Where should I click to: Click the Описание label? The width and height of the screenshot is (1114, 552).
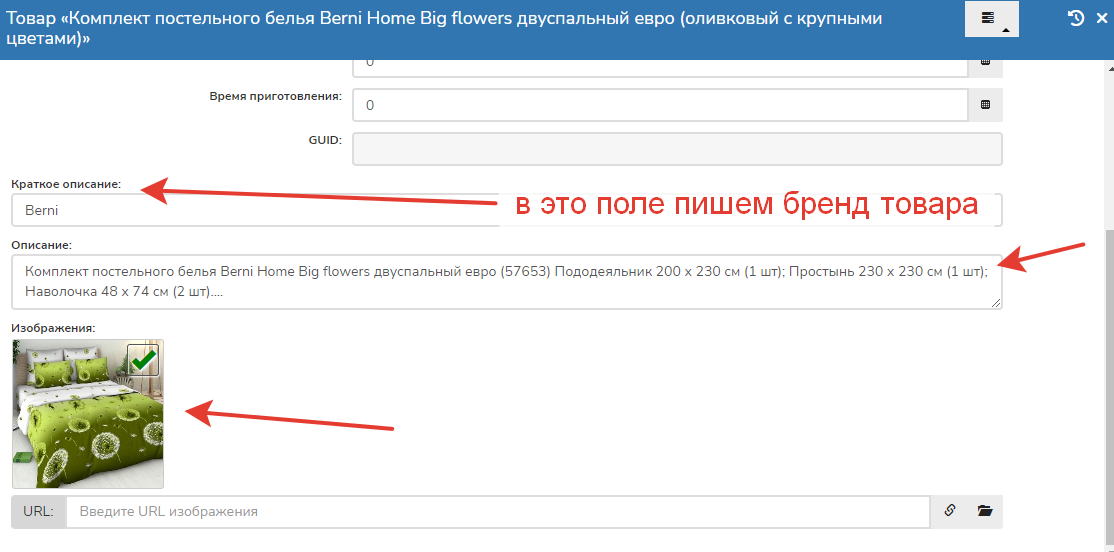(42, 245)
